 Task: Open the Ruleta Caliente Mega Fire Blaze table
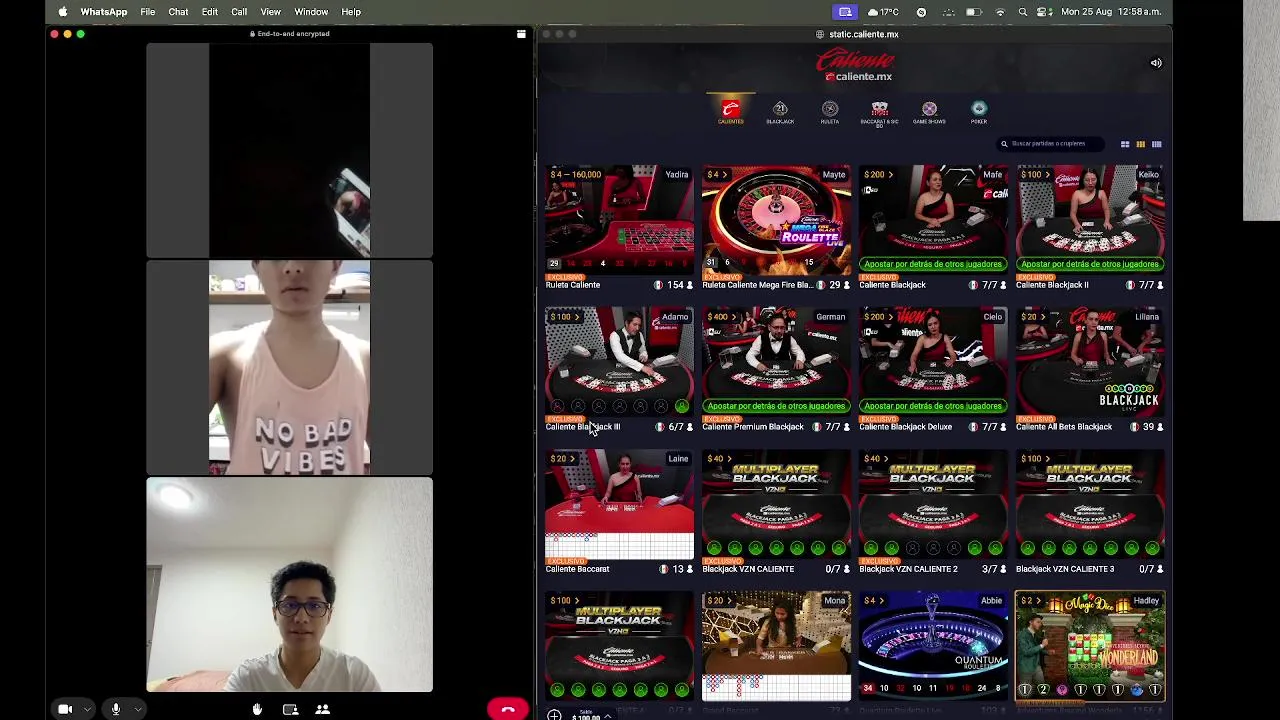pyautogui.click(x=776, y=220)
